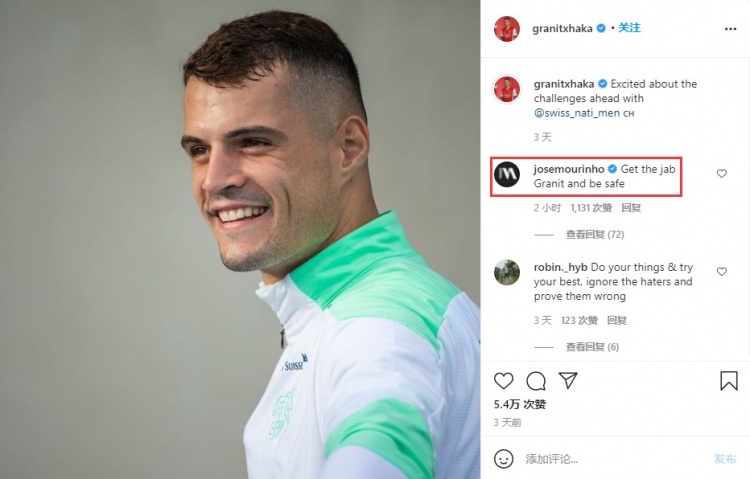Open josemourinho's profile avatar

click(x=507, y=174)
